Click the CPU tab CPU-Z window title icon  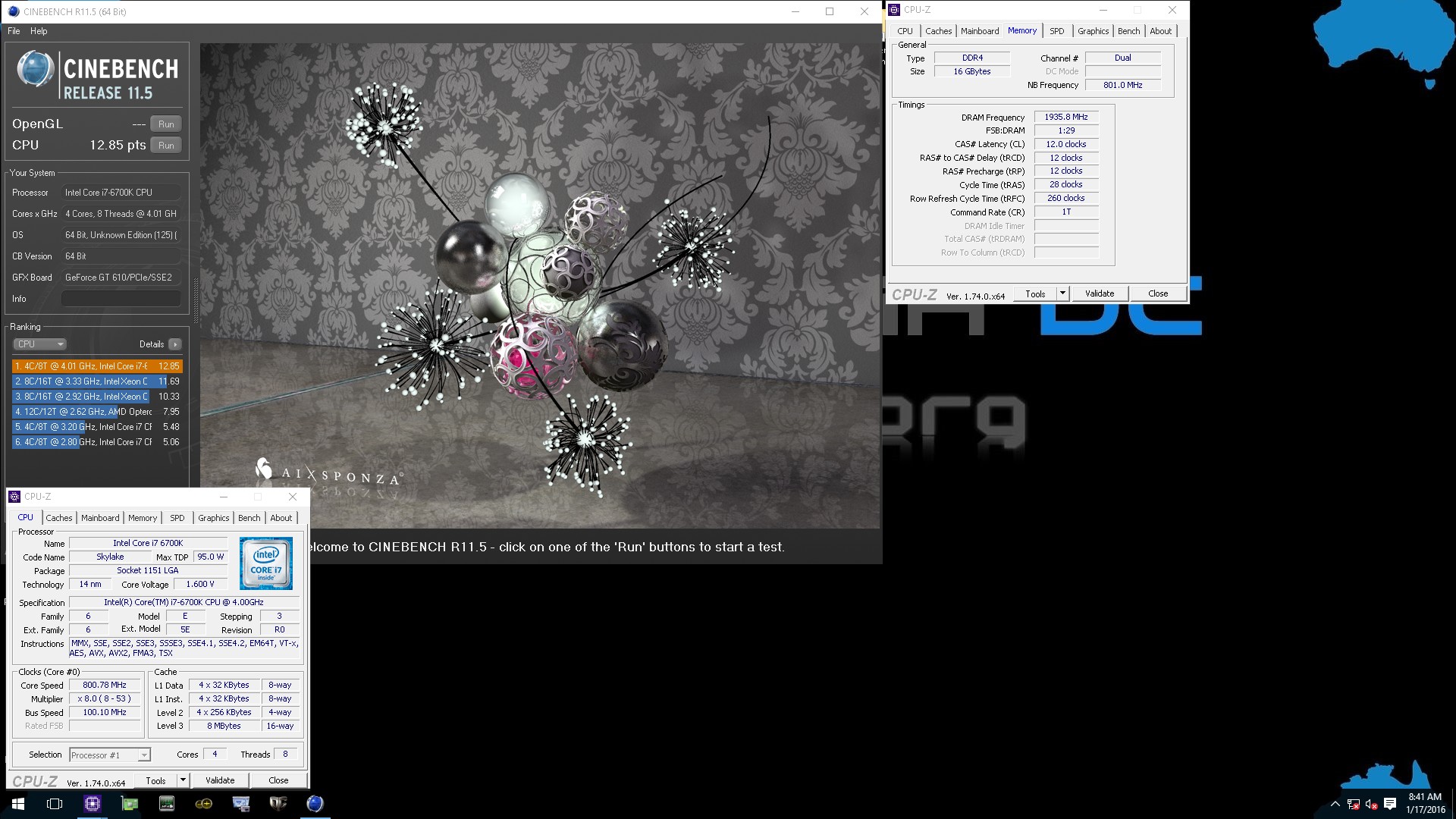[14, 497]
